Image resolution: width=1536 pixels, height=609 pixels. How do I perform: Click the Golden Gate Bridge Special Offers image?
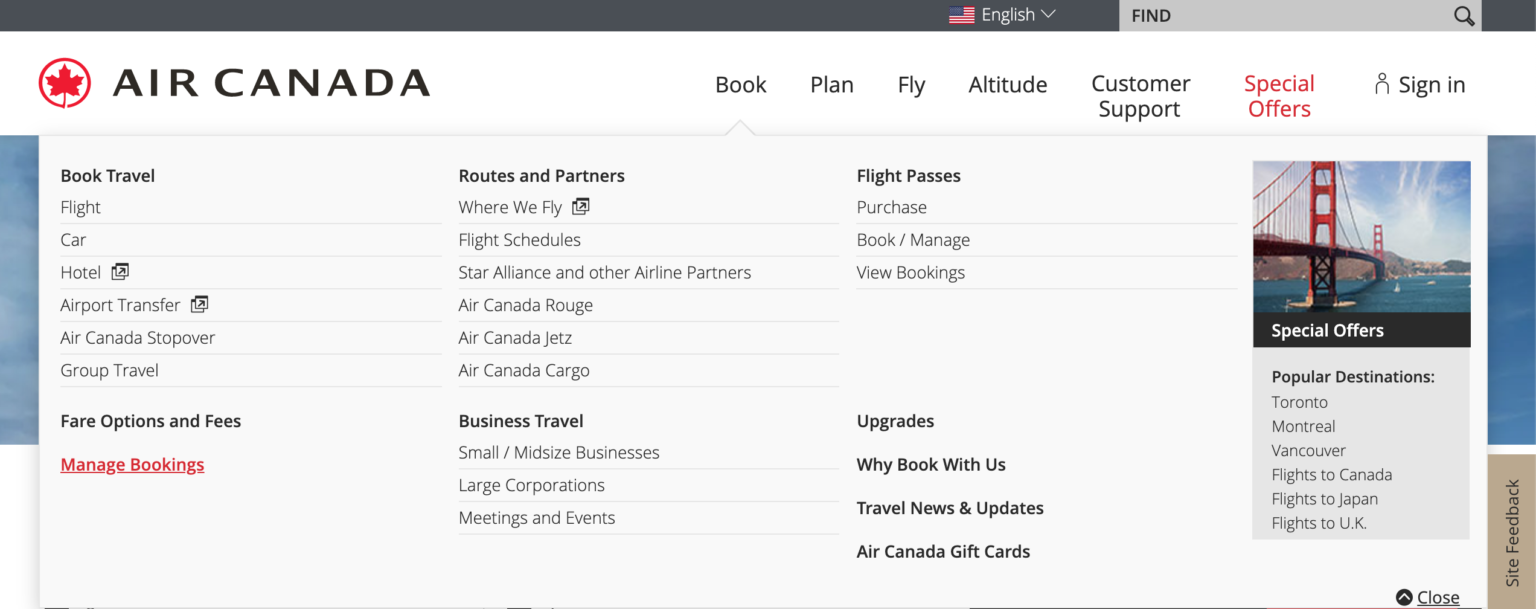(1361, 240)
